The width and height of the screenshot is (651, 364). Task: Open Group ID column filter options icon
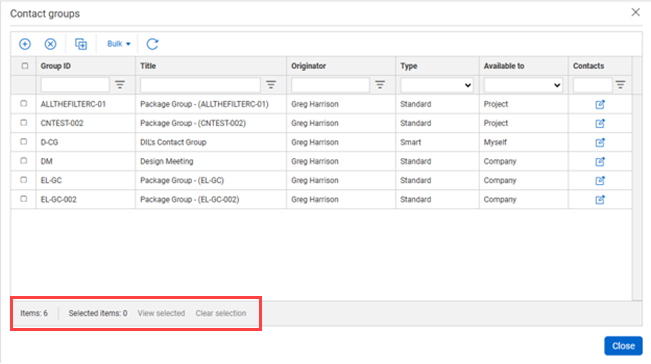pyautogui.click(x=120, y=85)
